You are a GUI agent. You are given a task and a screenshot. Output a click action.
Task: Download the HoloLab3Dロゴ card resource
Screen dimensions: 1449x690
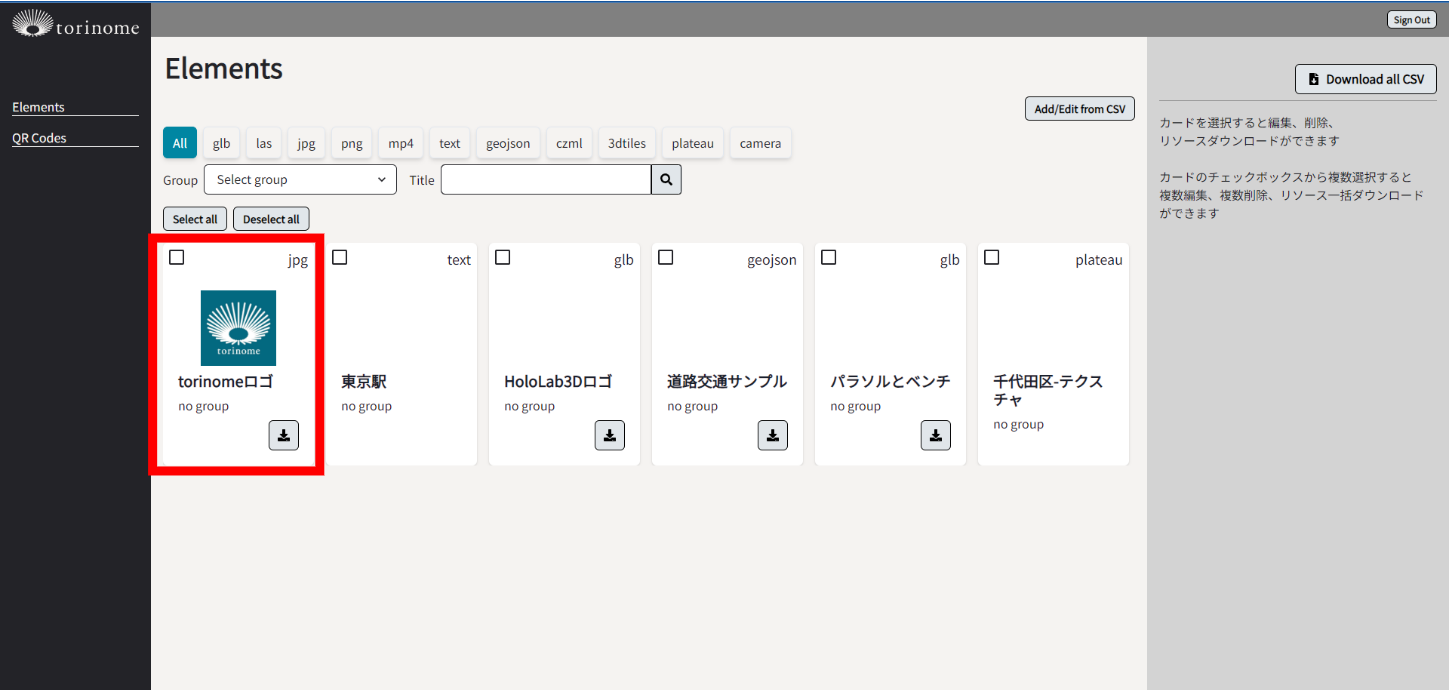pyautogui.click(x=610, y=435)
